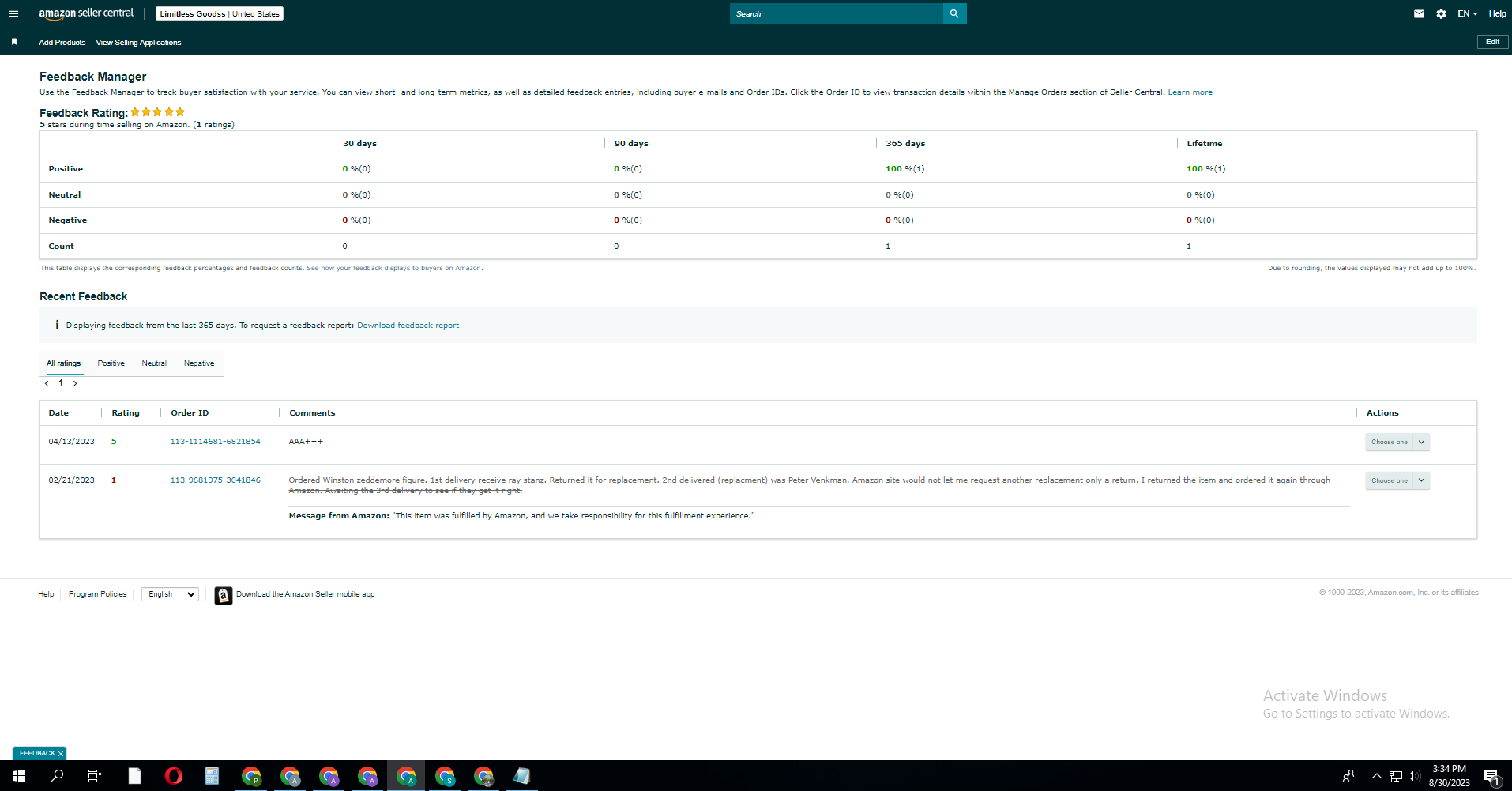Switch to the Positive ratings tab
Viewport: 1512px width, 791px height.
[x=111, y=363]
